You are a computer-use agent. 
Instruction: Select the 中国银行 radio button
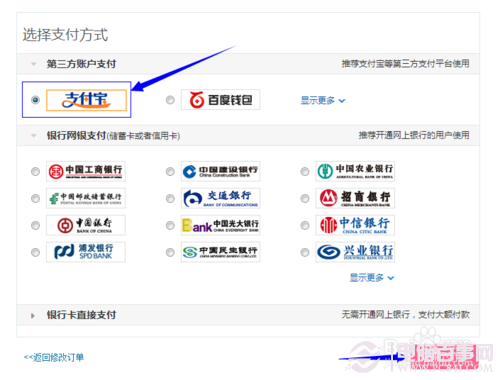tap(35, 226)
